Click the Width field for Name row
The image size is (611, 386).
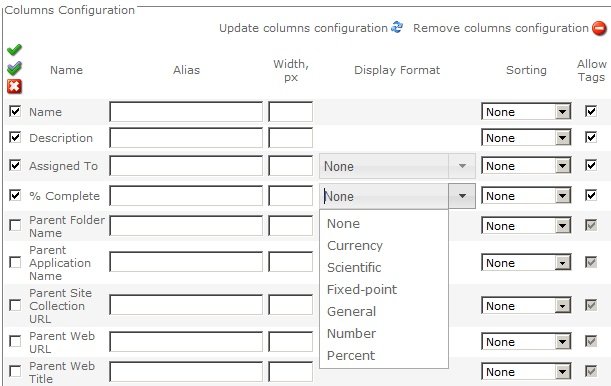point(290,112)
